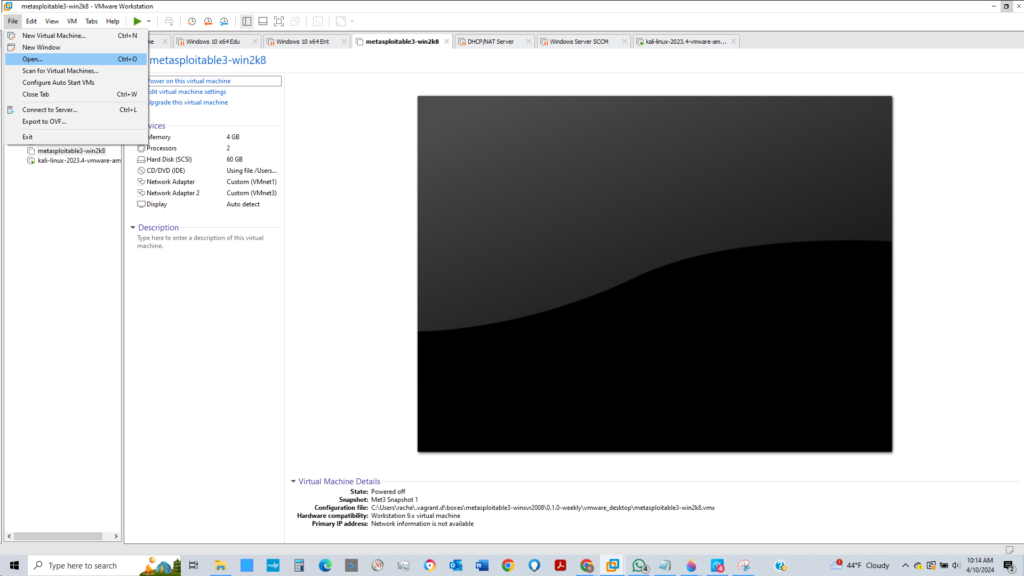Click the console view toolbar icon

(x=318, y=22)
